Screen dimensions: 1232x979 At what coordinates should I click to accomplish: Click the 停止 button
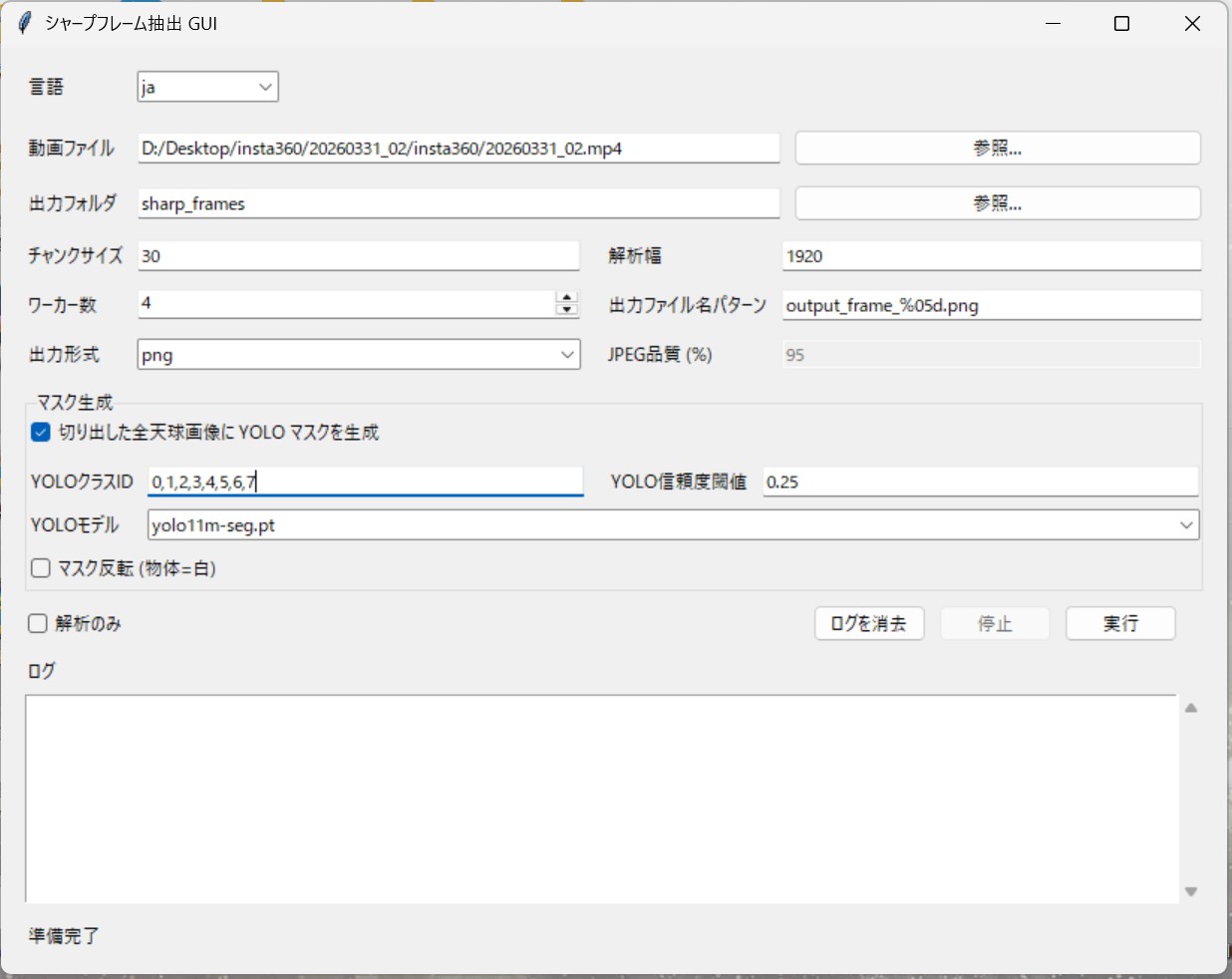[995, 623]
